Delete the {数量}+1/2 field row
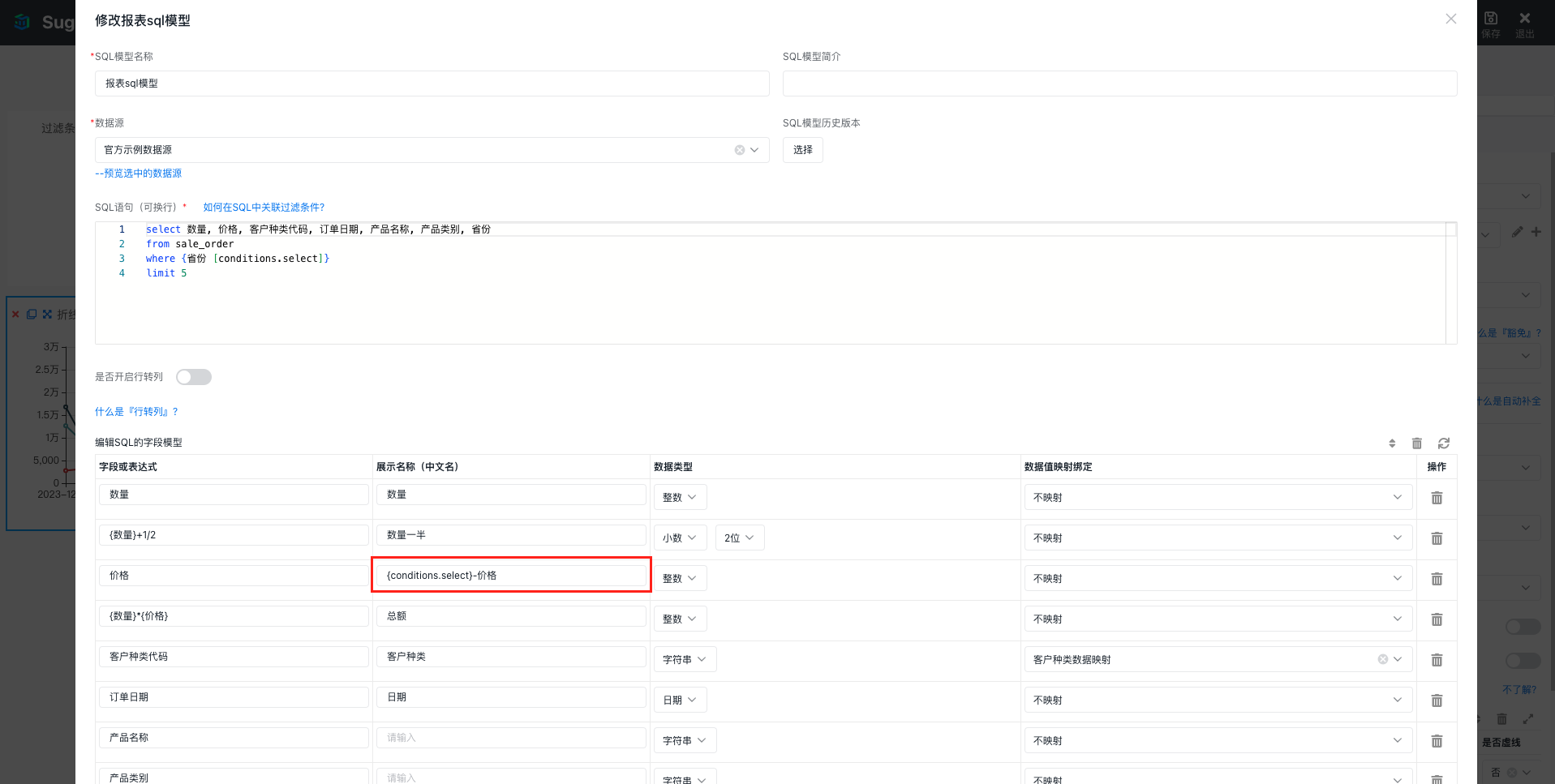1555x784 pixels. (1437, 538)
